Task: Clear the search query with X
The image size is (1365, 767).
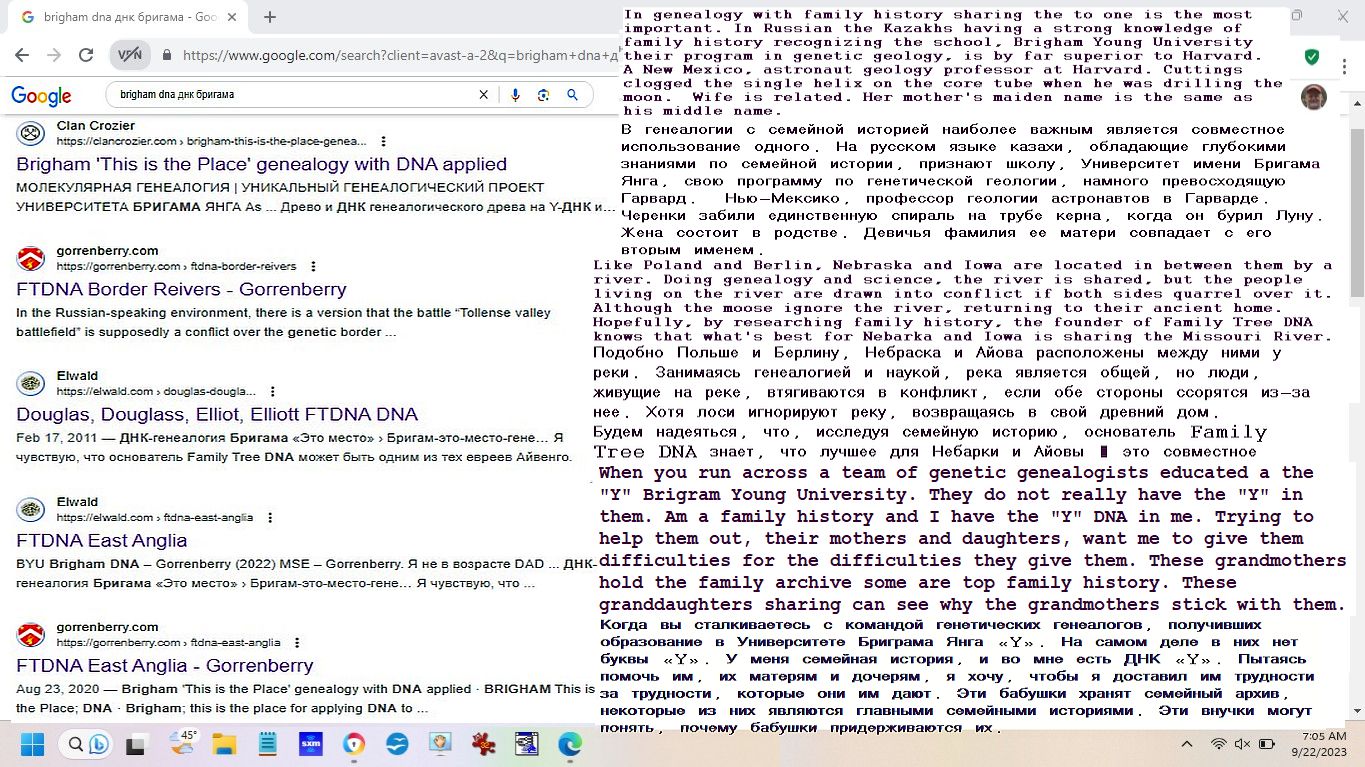Action: click(484, 95)
